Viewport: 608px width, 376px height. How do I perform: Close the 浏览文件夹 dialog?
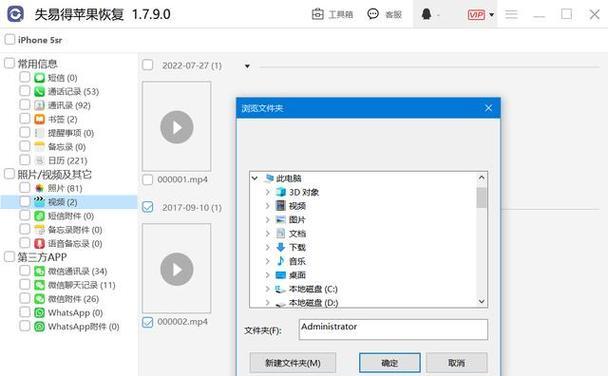pos(489,108)
